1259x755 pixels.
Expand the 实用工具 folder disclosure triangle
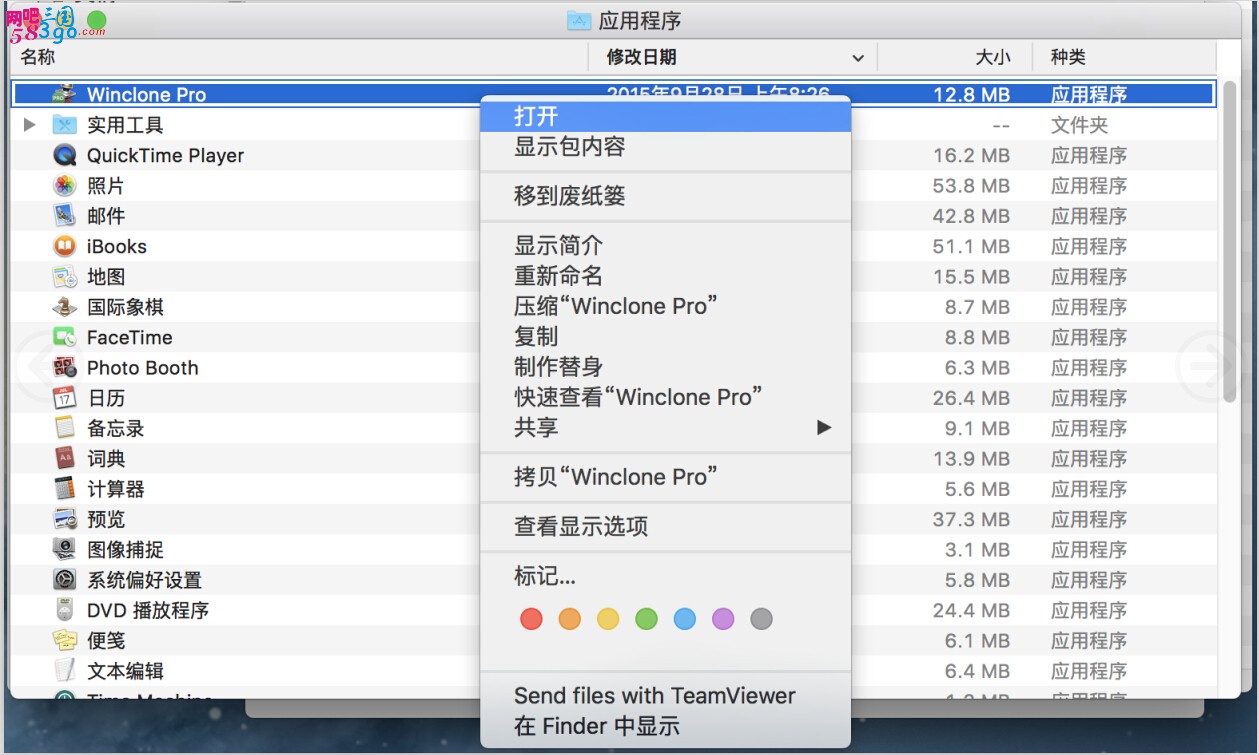(30, 125)
